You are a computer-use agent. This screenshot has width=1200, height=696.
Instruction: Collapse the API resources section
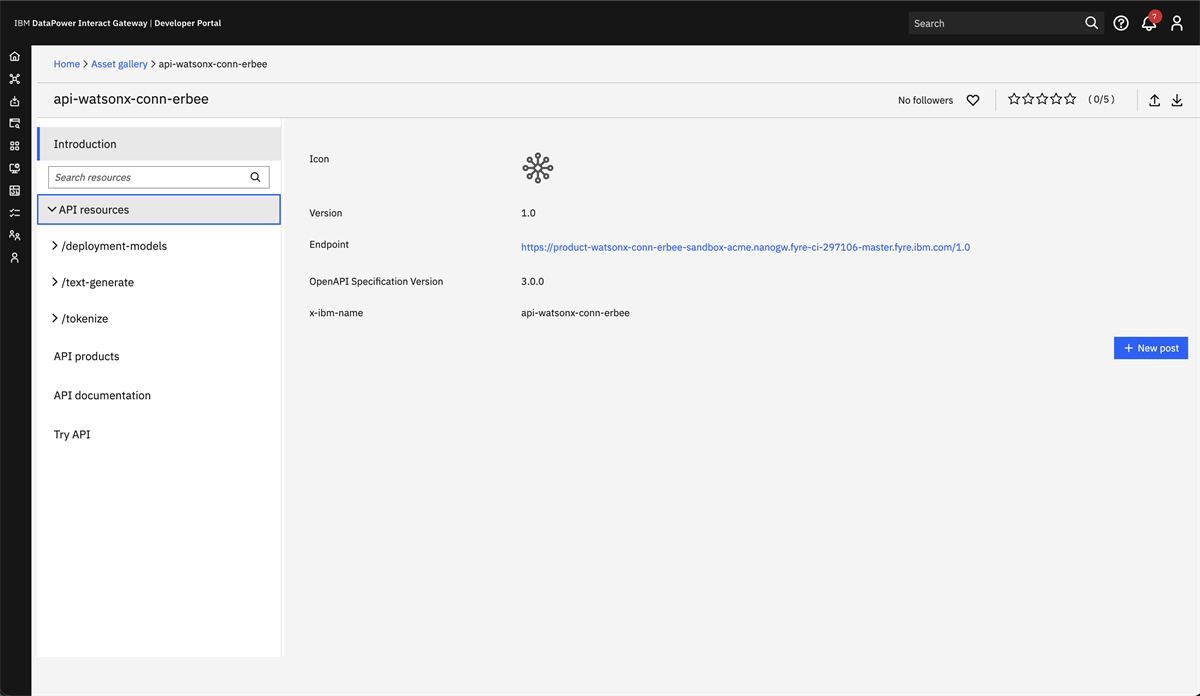coord(159,210)
